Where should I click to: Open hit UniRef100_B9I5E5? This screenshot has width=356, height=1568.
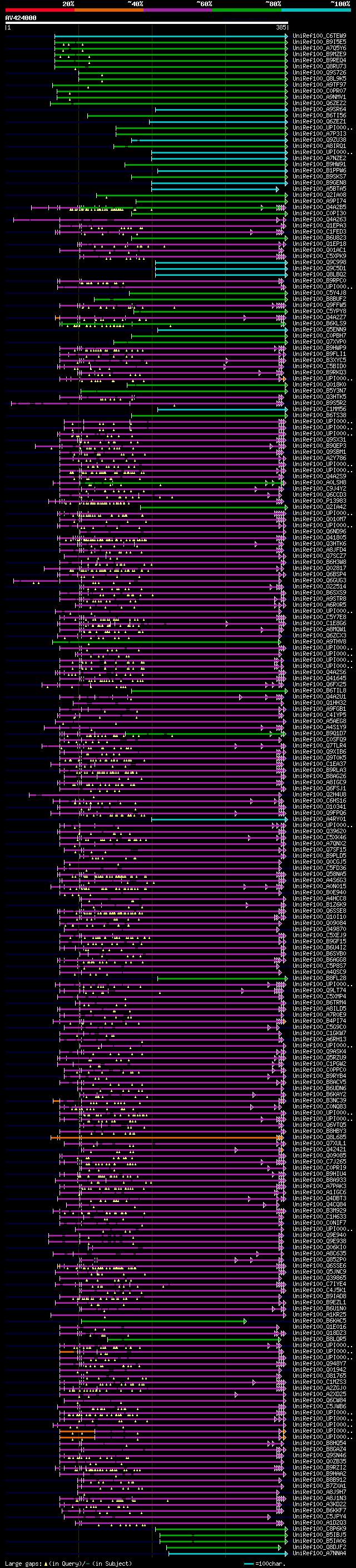[319, 42]
